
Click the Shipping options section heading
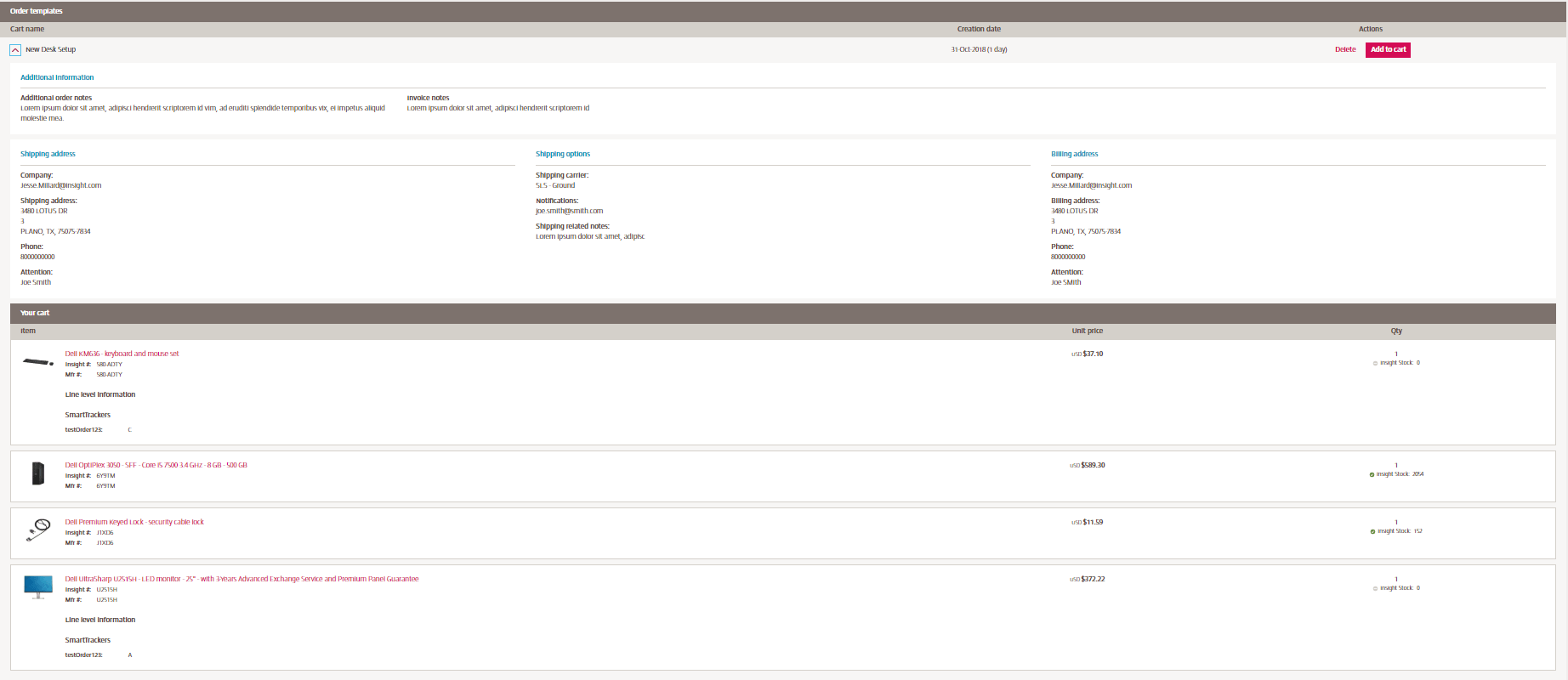tap(562, 154)
